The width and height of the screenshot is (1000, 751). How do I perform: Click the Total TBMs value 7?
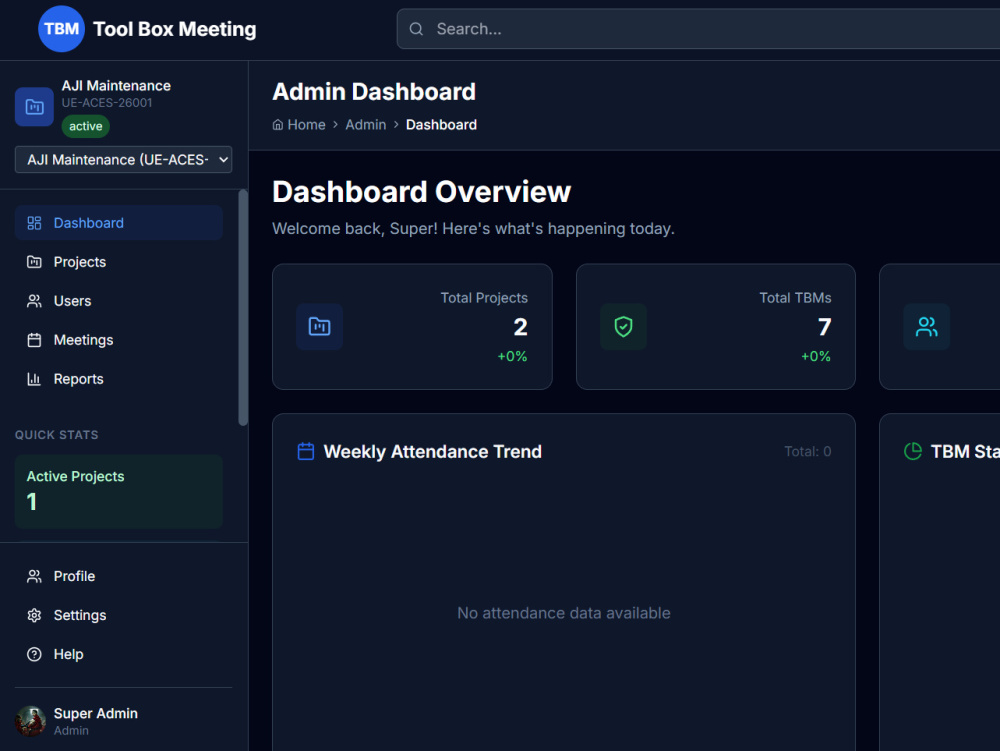click(825, 327)
